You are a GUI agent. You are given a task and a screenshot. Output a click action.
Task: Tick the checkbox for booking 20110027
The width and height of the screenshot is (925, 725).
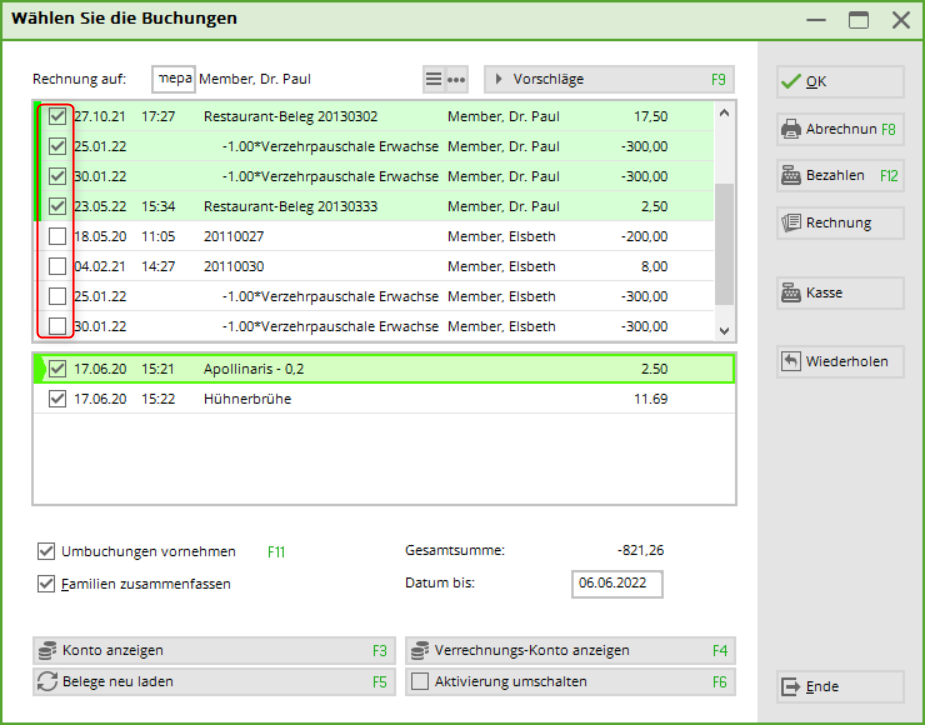(58, 237)
